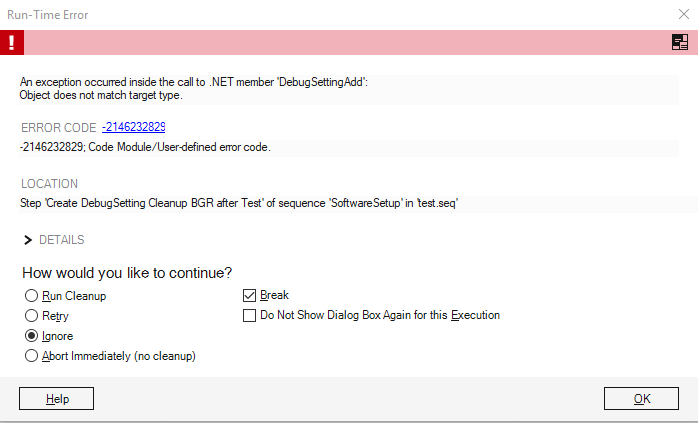
Task: Click the red exclamation error icon
Action: (x=12, y=42)
